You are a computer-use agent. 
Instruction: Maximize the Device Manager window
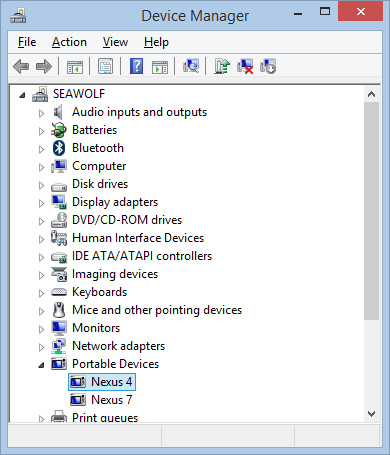coord(325,12)
